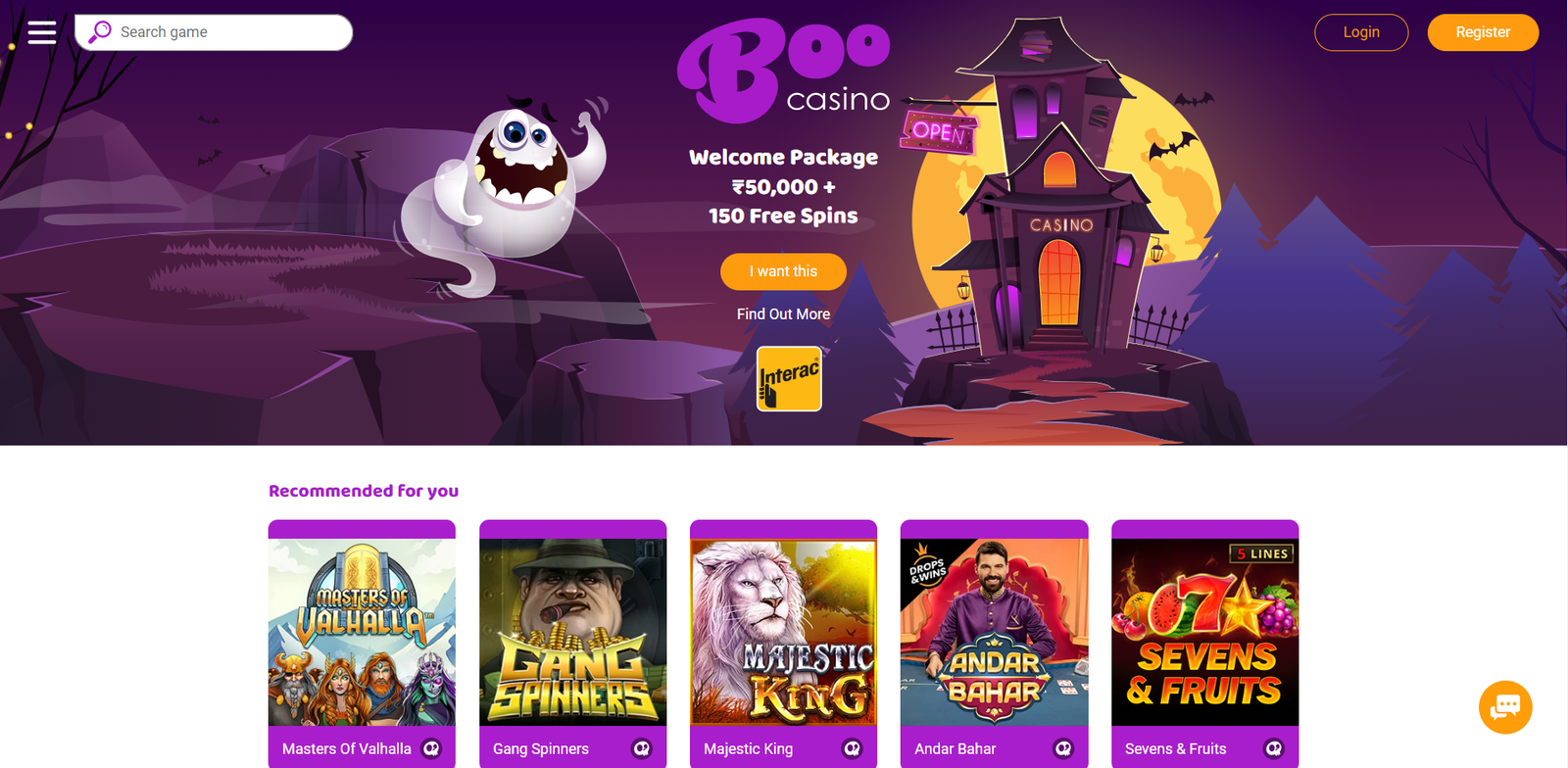Open Masters Of Valhalla game thumbnail
Image resolution: width=1568 pixels, height=768 pixels.
(x=362, y=632)
